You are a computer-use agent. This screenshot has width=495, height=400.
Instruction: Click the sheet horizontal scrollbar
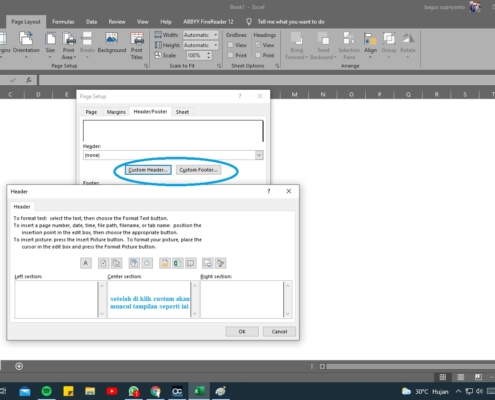[x=410, y=366]
